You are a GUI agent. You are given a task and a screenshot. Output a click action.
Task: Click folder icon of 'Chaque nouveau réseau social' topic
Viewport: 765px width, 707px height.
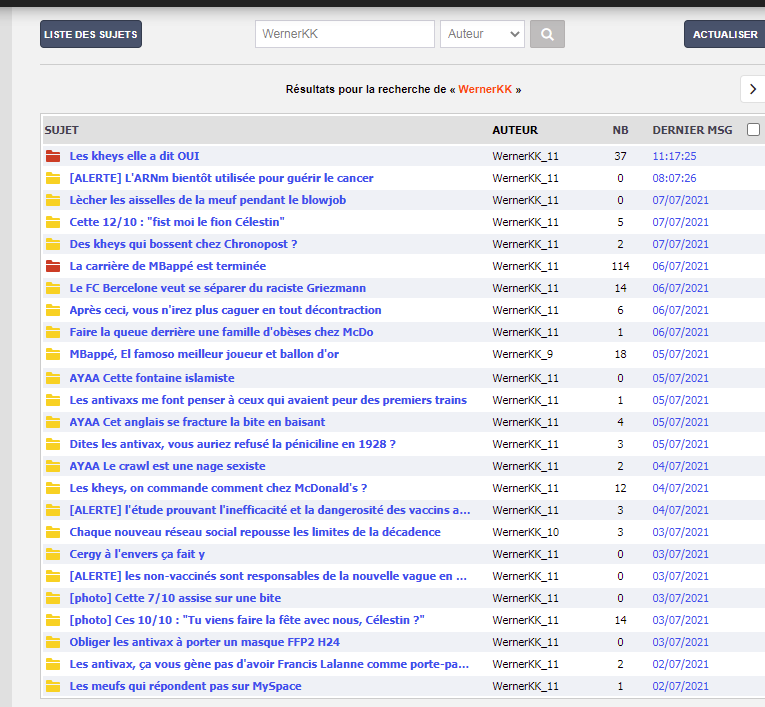[x=53, y=532]
